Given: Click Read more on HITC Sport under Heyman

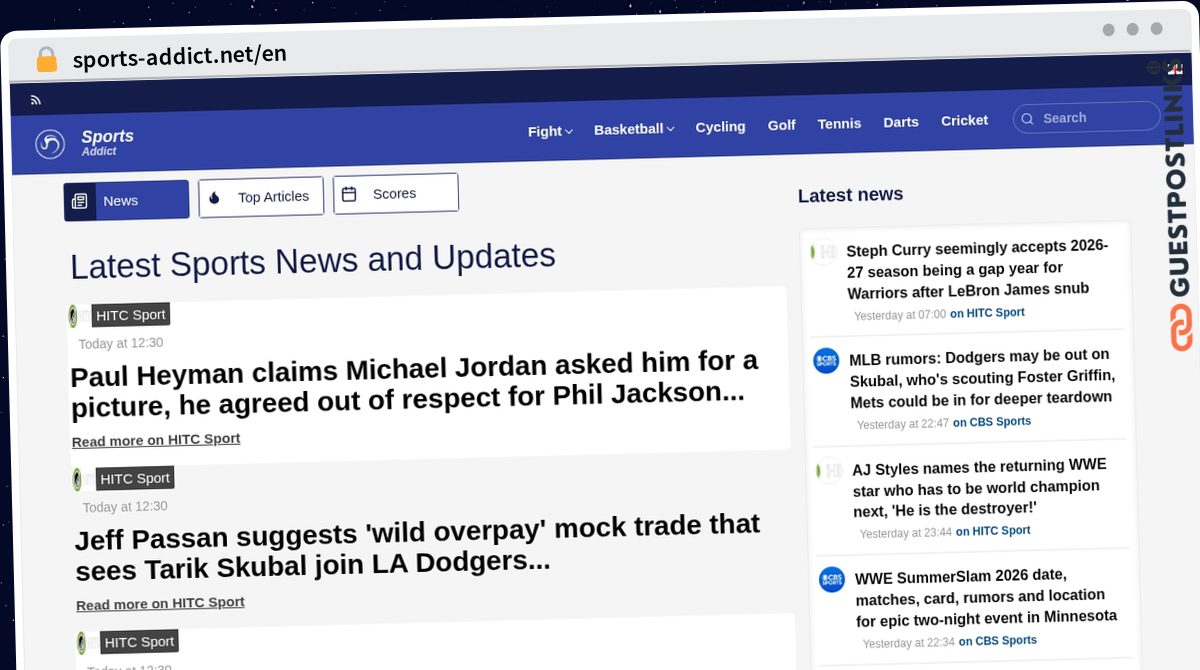Looking at the screenshot, I should (156, 440).
